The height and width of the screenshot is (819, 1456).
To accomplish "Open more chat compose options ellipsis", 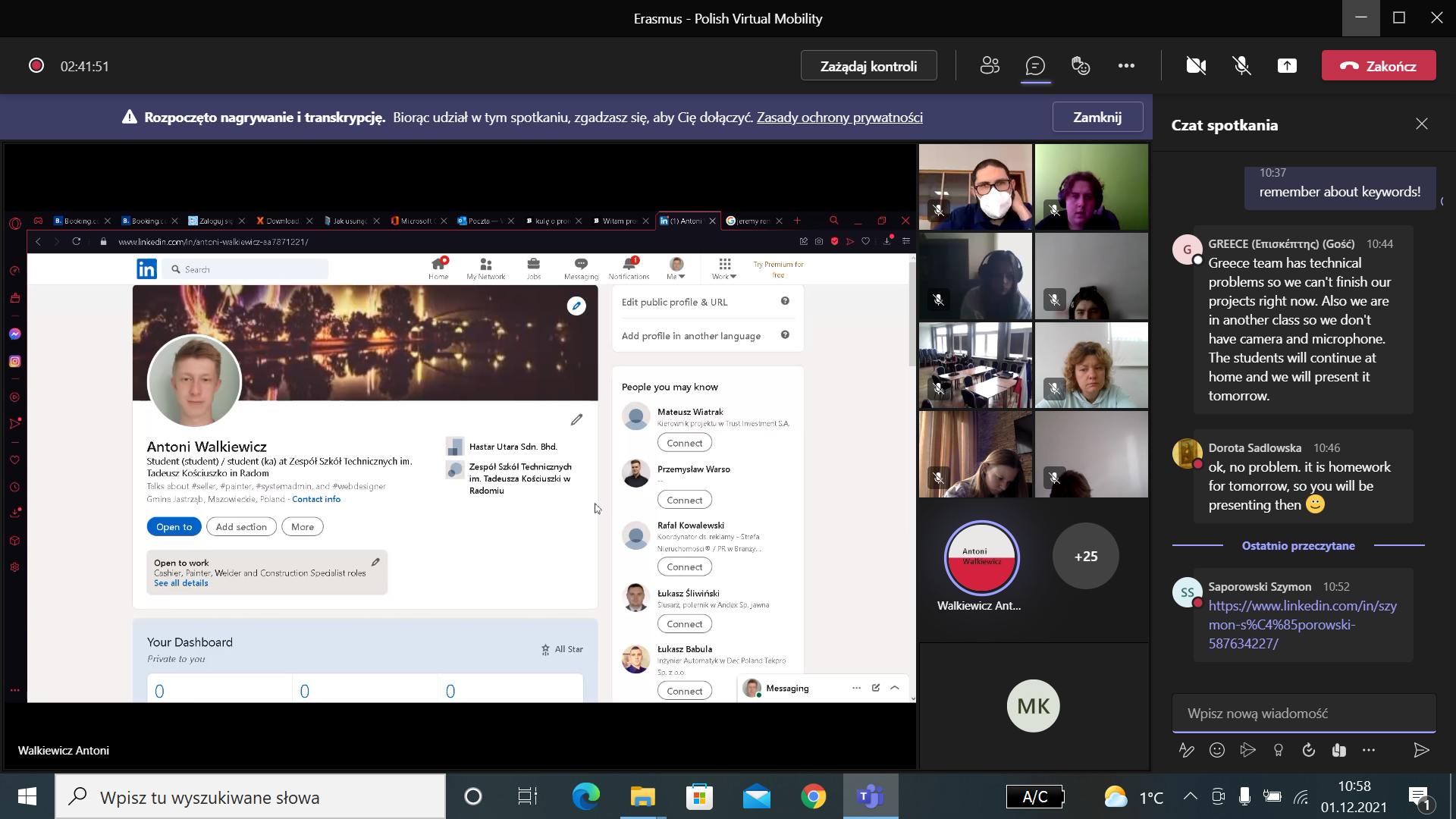I will (x=1369, y=750).
